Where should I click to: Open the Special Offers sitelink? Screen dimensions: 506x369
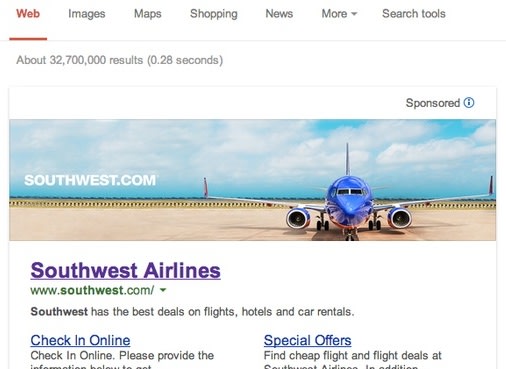(307, 340)
